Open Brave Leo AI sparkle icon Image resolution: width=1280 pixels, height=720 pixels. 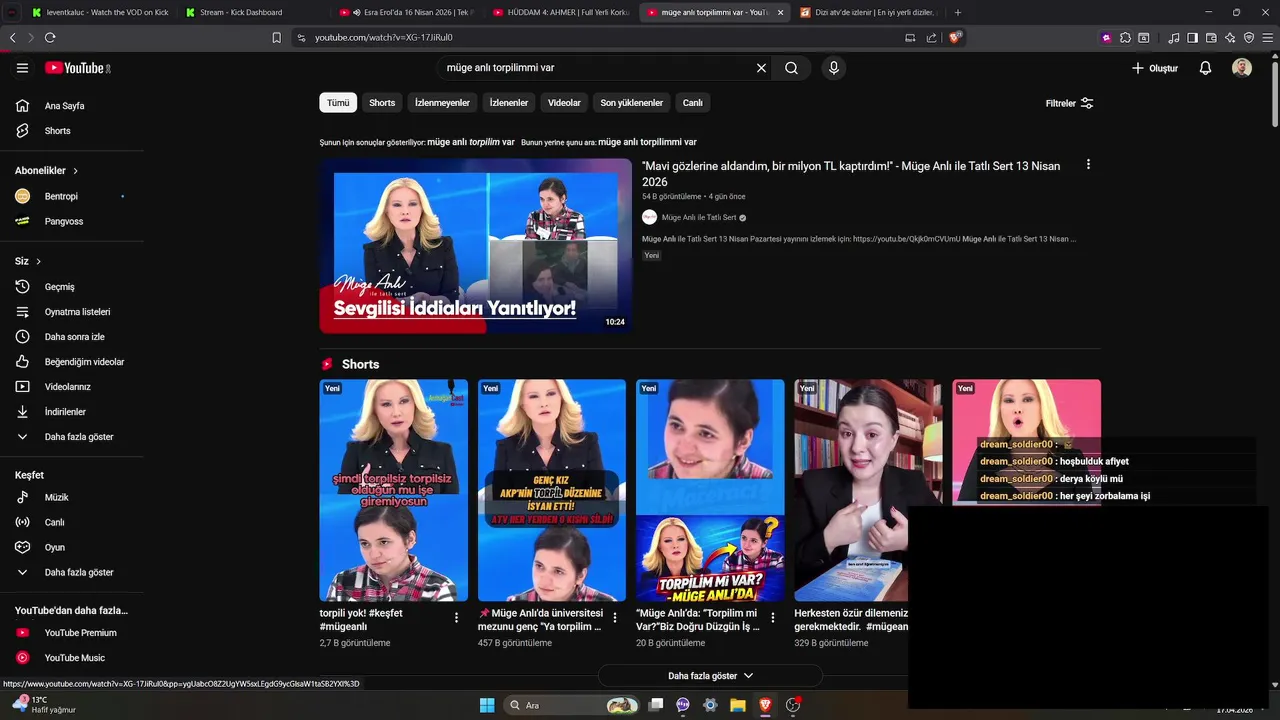pyautogui.click(x=1230, y=37)
